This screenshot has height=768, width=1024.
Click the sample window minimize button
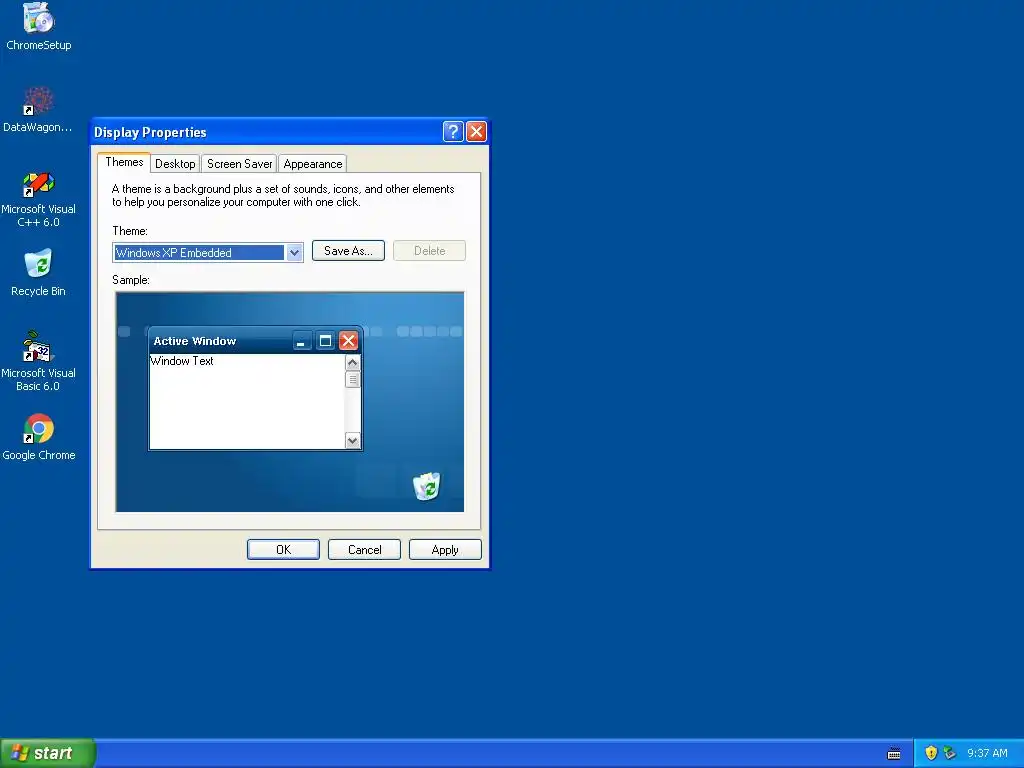[x=302, y=340]
